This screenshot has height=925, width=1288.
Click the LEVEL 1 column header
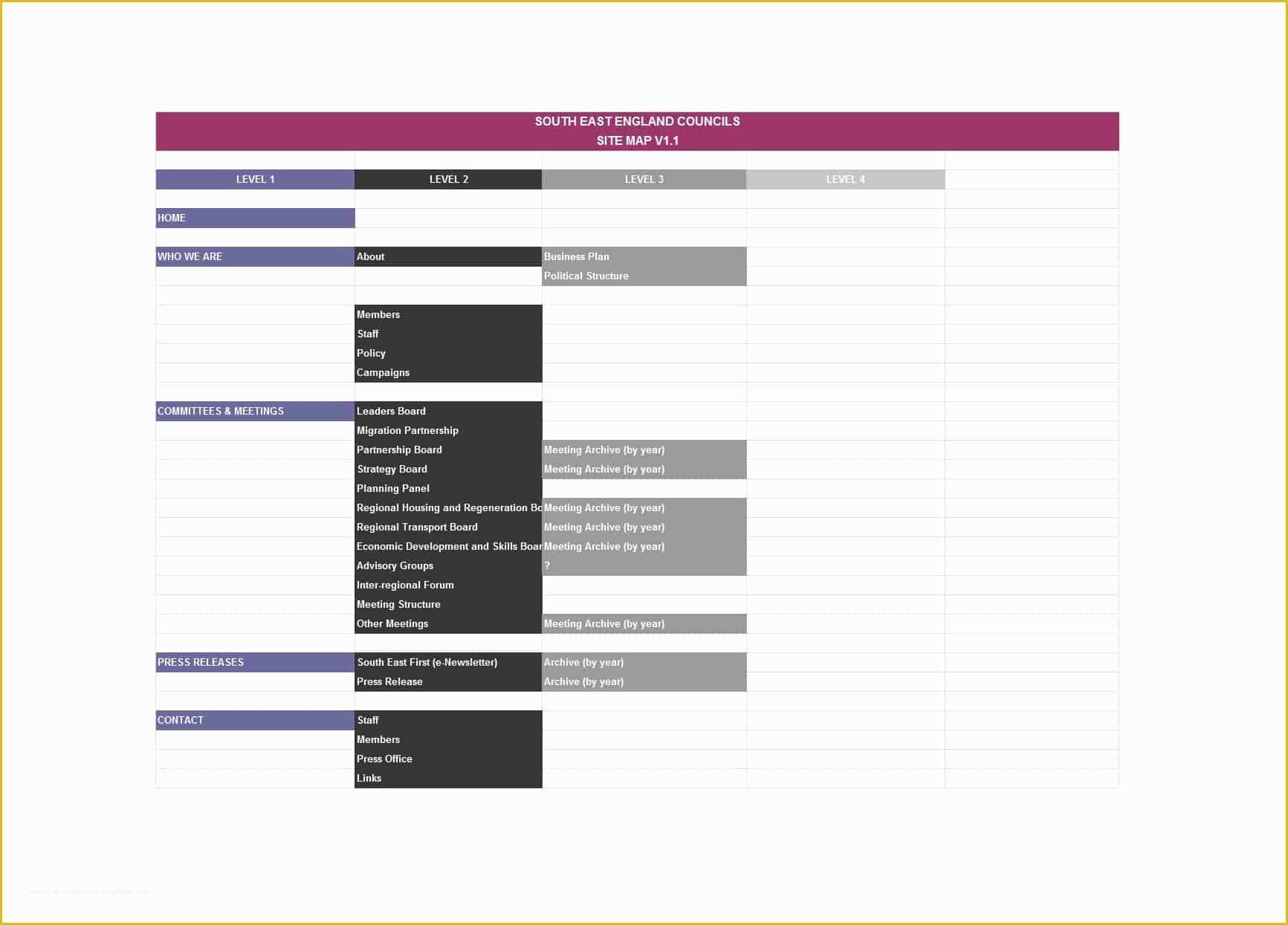point(255,179)
